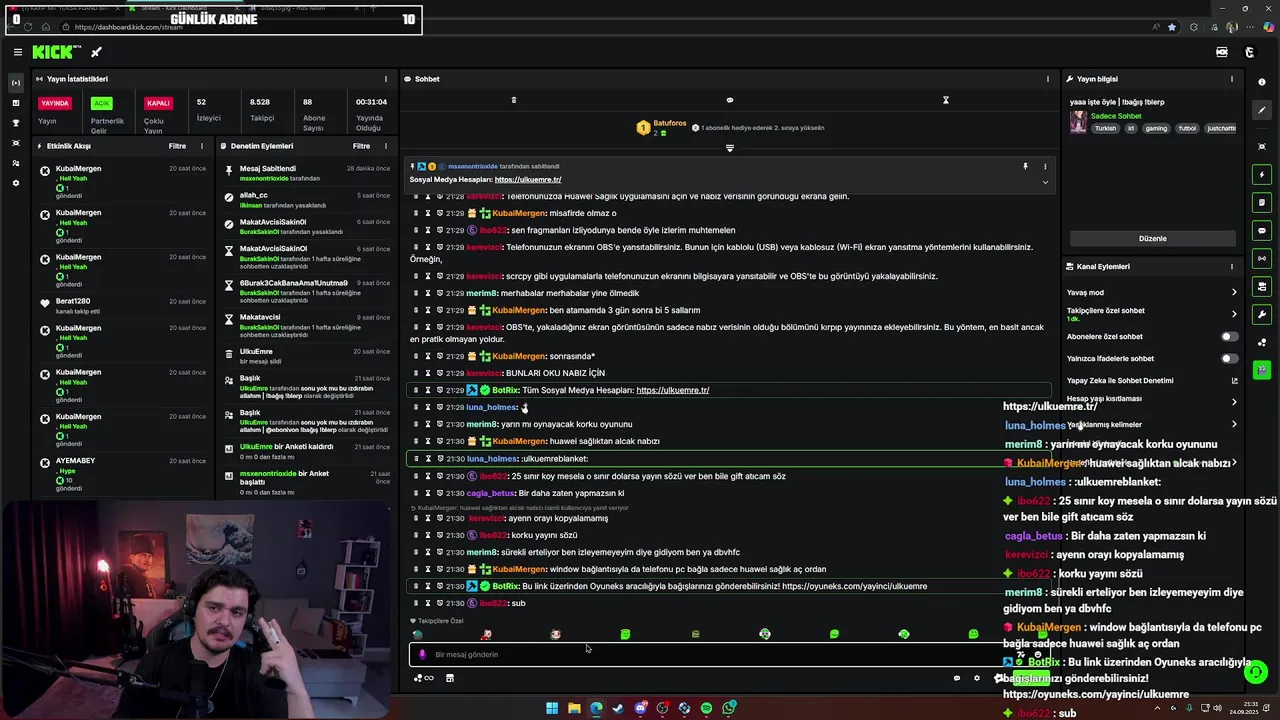
Task: Toggle the chat bubble widget icon in right toolbar
Action: (1262, 231)
